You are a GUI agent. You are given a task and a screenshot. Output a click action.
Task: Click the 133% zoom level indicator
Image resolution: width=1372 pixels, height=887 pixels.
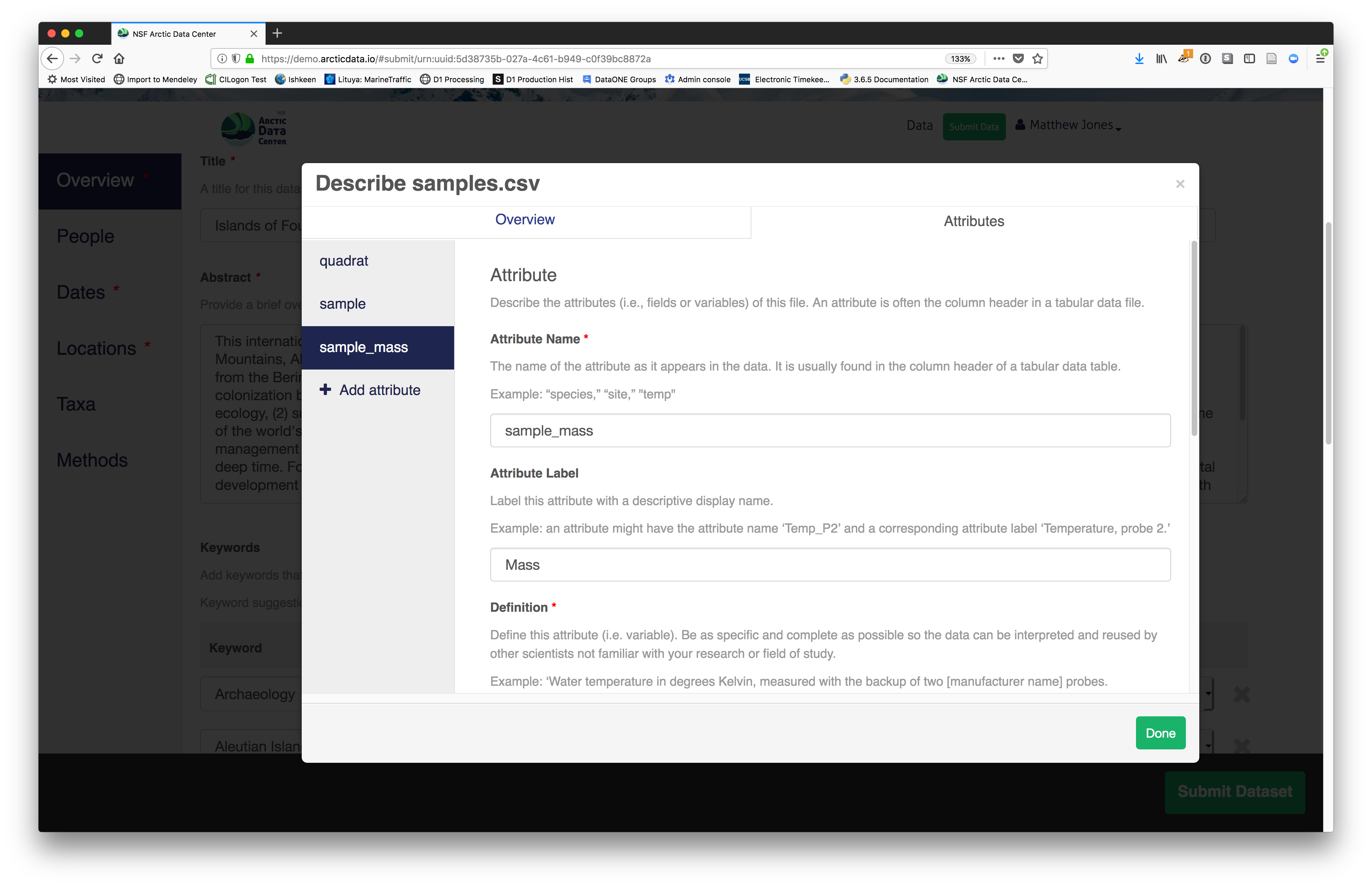click(960, 58)
